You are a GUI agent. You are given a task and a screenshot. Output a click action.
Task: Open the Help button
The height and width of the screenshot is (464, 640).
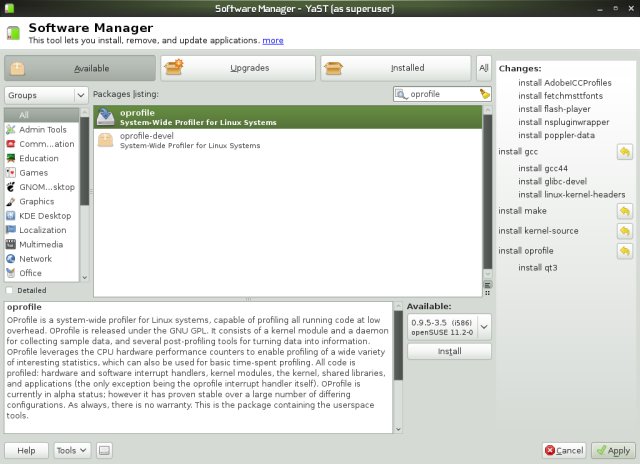[x=27, y=451]
